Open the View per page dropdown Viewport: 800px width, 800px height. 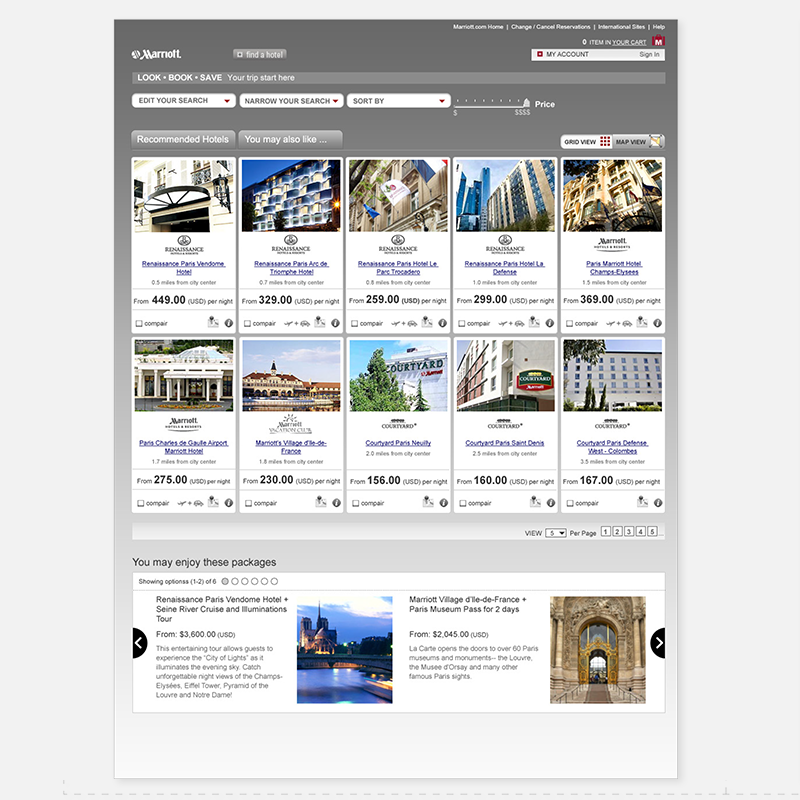click(556, 533)
